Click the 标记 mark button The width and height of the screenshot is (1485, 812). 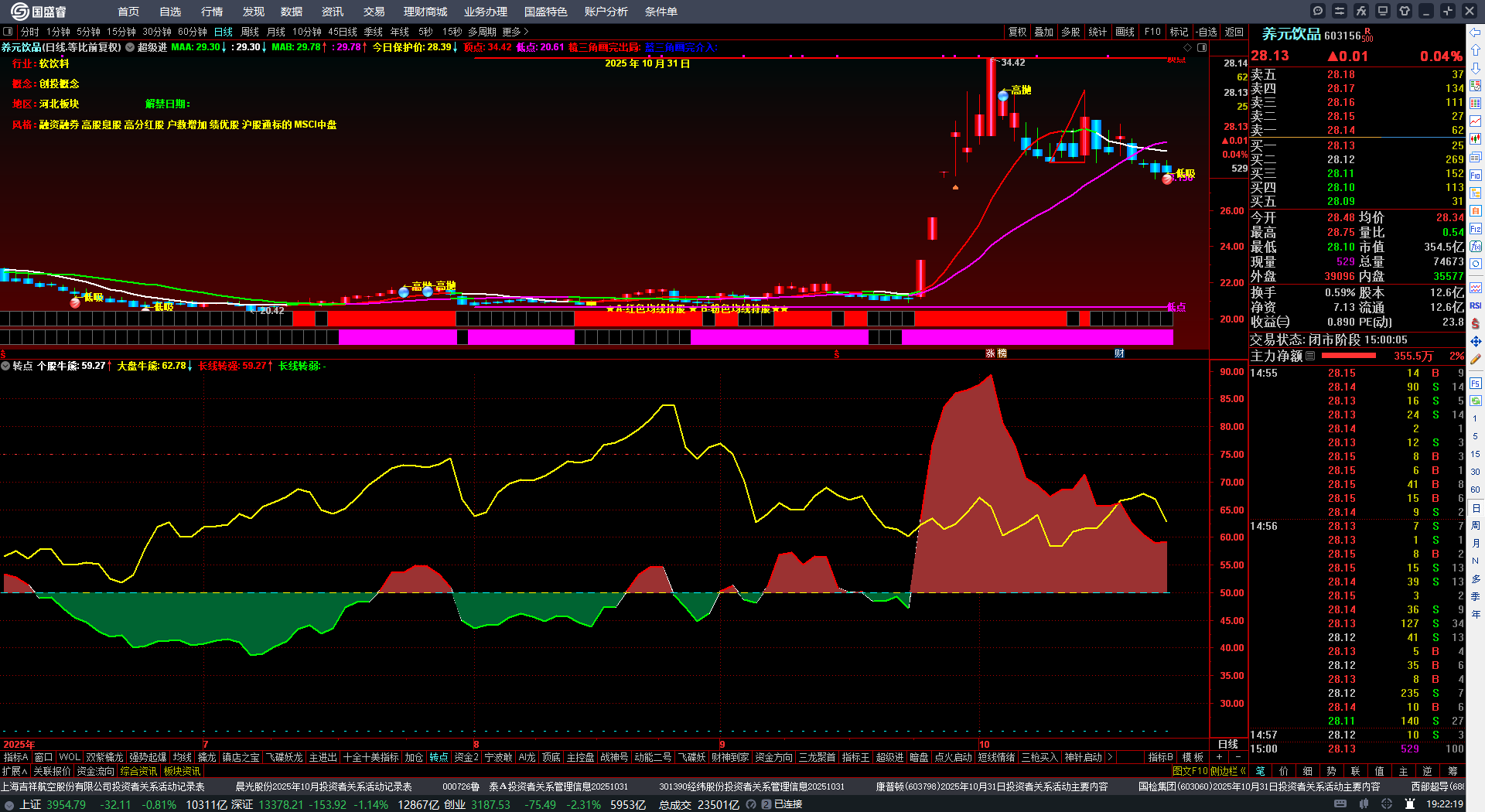[1179, 32]
